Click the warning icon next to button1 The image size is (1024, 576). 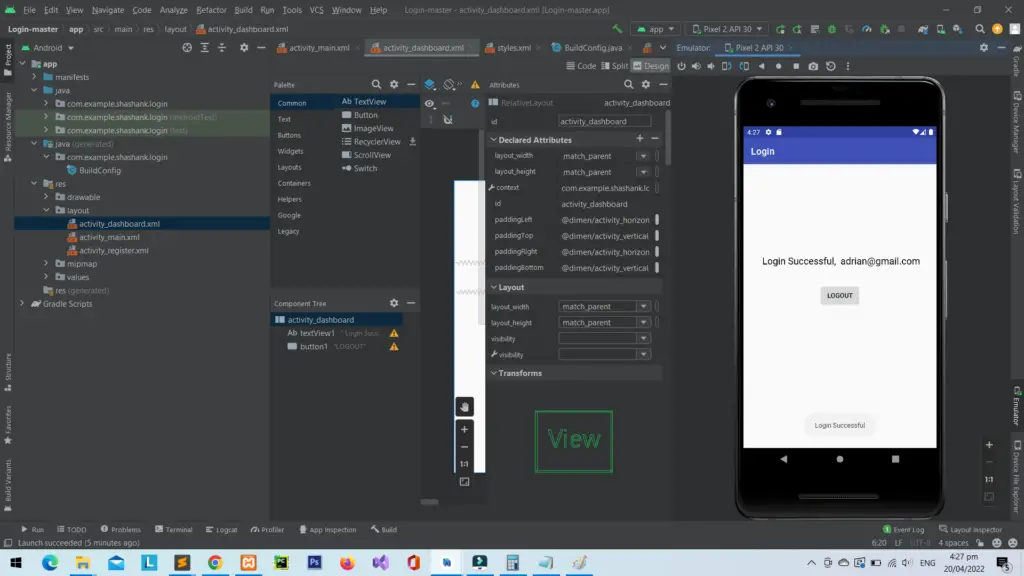pyautogui.click(x=395, y=348)
